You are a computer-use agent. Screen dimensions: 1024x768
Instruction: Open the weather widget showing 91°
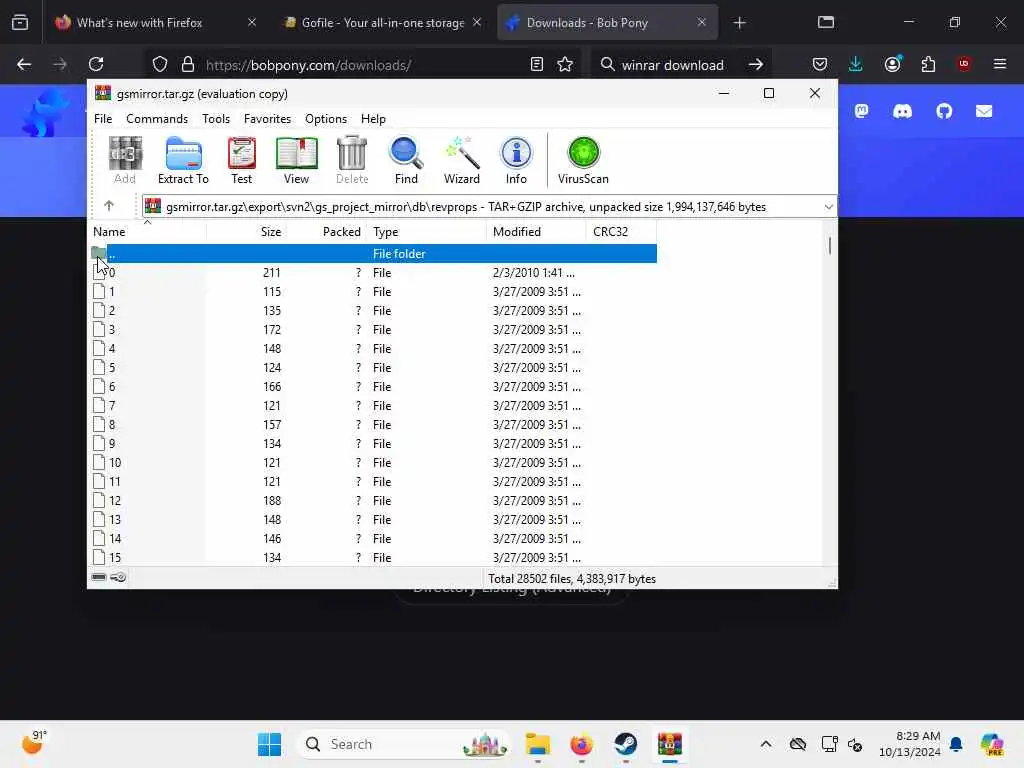pos(34,743)
